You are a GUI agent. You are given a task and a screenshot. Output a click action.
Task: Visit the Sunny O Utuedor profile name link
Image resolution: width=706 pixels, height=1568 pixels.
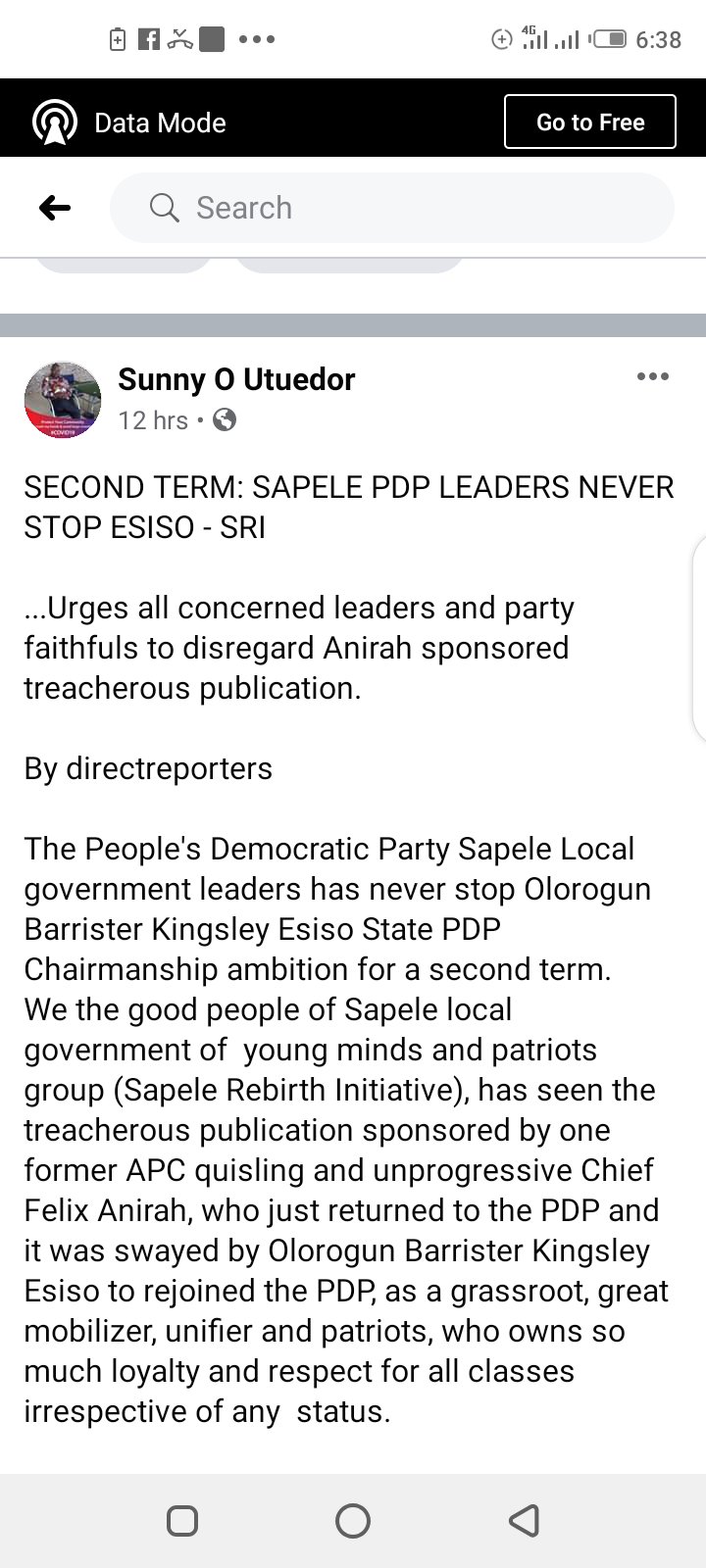pos(236,379)
